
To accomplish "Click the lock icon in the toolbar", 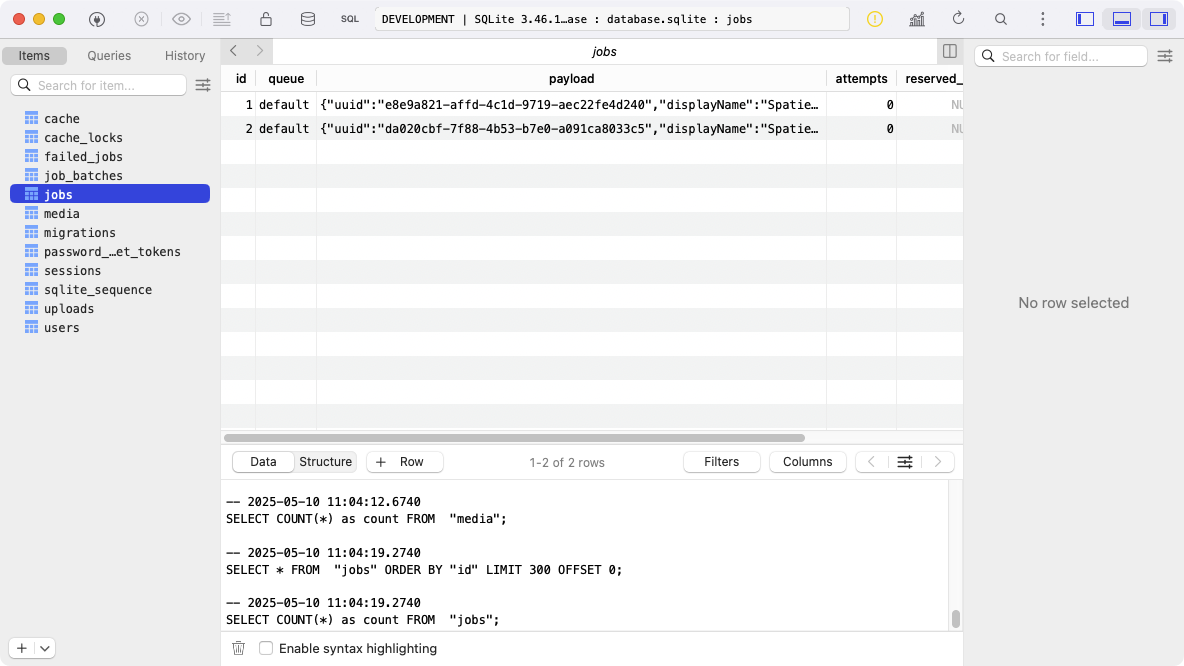I will [x=265, y=19].
